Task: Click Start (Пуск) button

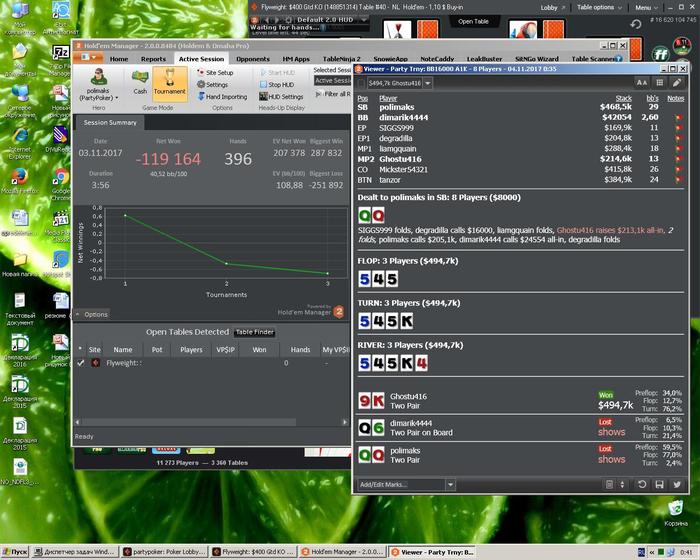Action: [15, 552]
